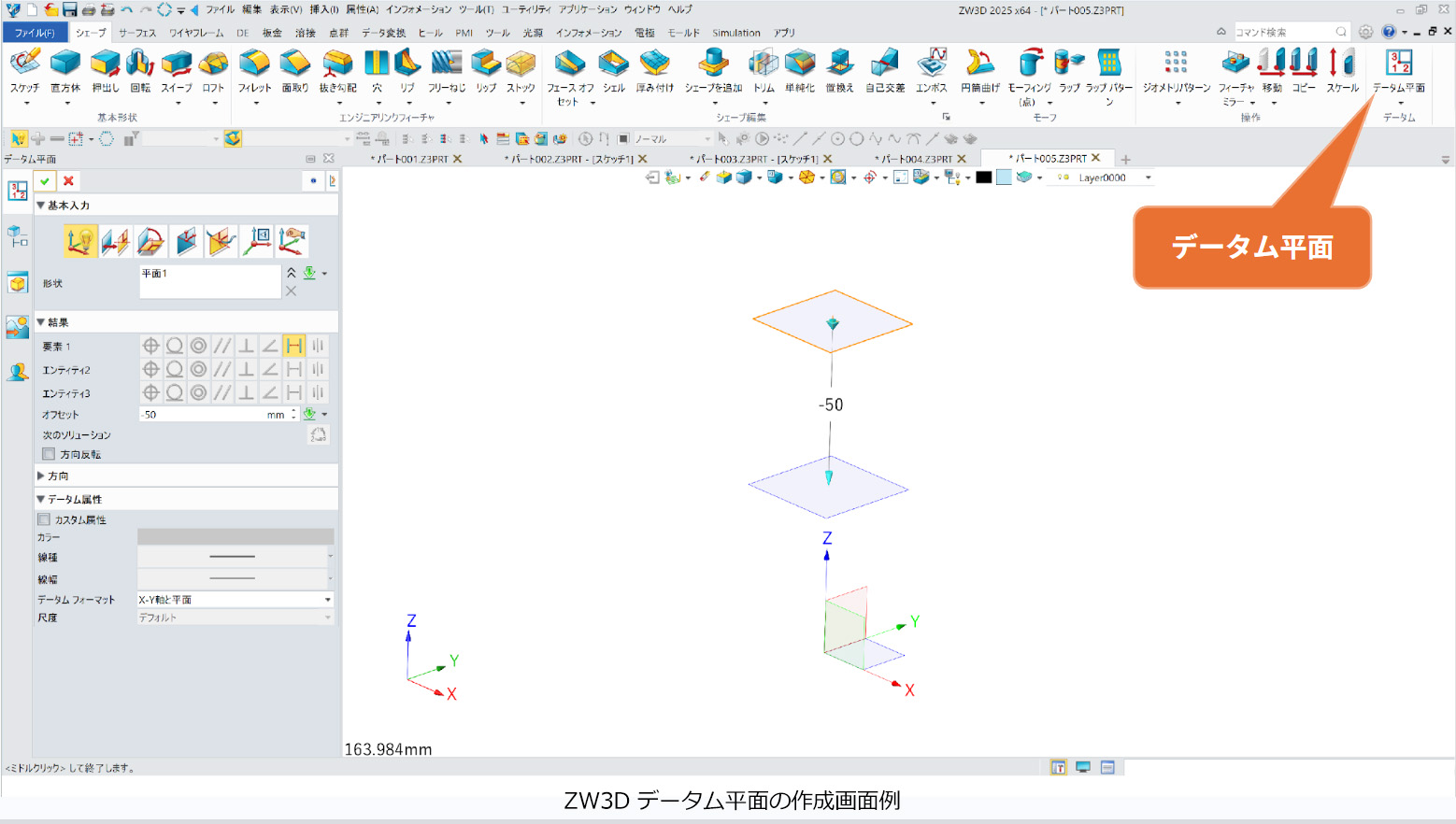Open the 板金 sheet metal ribbon tab

point(272,33)
